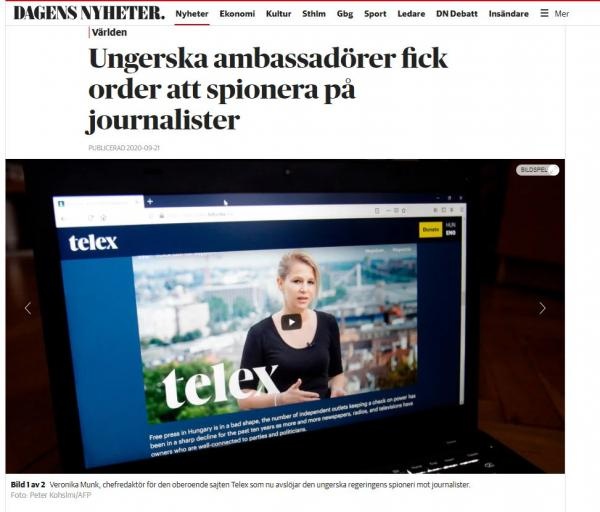Image resolution: width=600 pixels, height=512 pixels.
Task: Show previous image with left arrow
Action: click(x=28, y=308)
